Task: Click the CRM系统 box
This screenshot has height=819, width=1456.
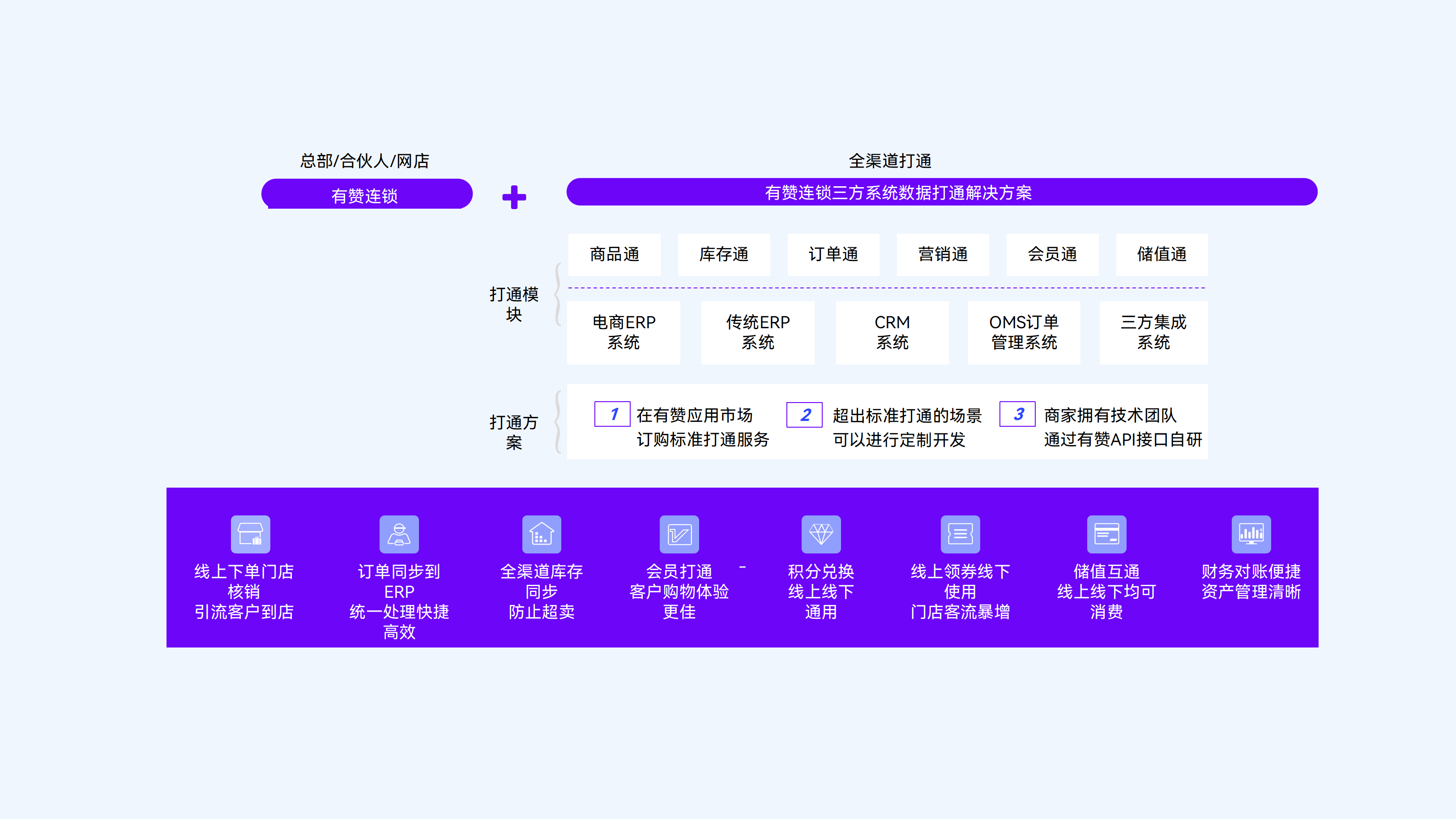Action: click(x=892, y=333)
